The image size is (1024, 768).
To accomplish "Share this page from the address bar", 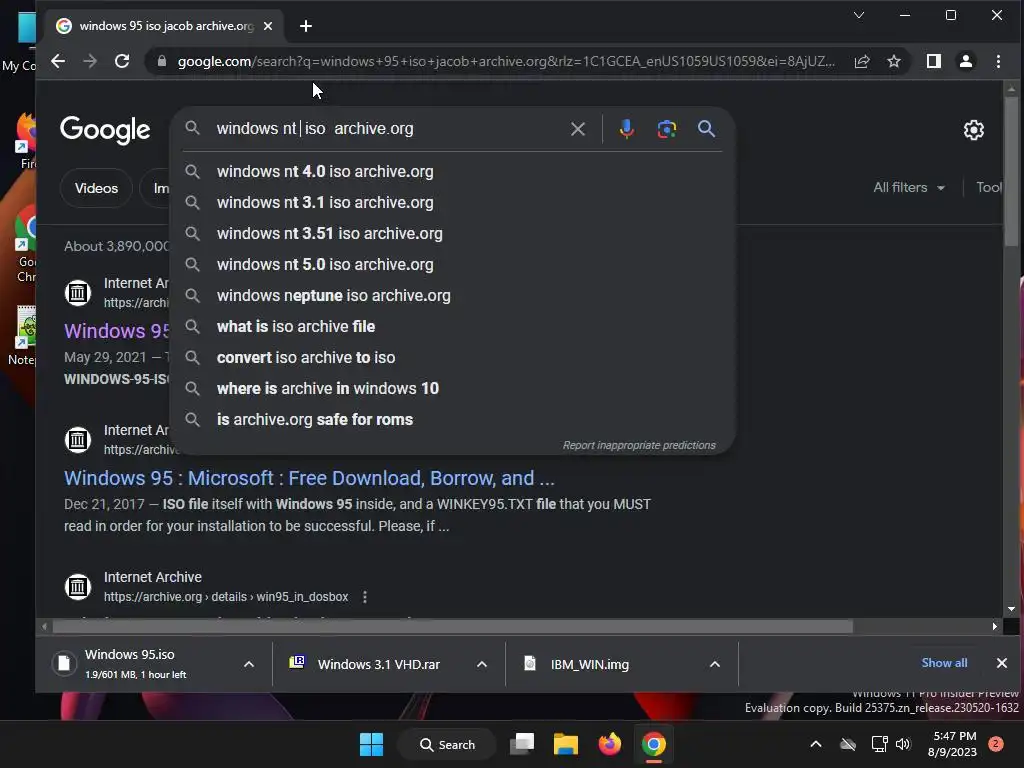I will coord(862,61).
